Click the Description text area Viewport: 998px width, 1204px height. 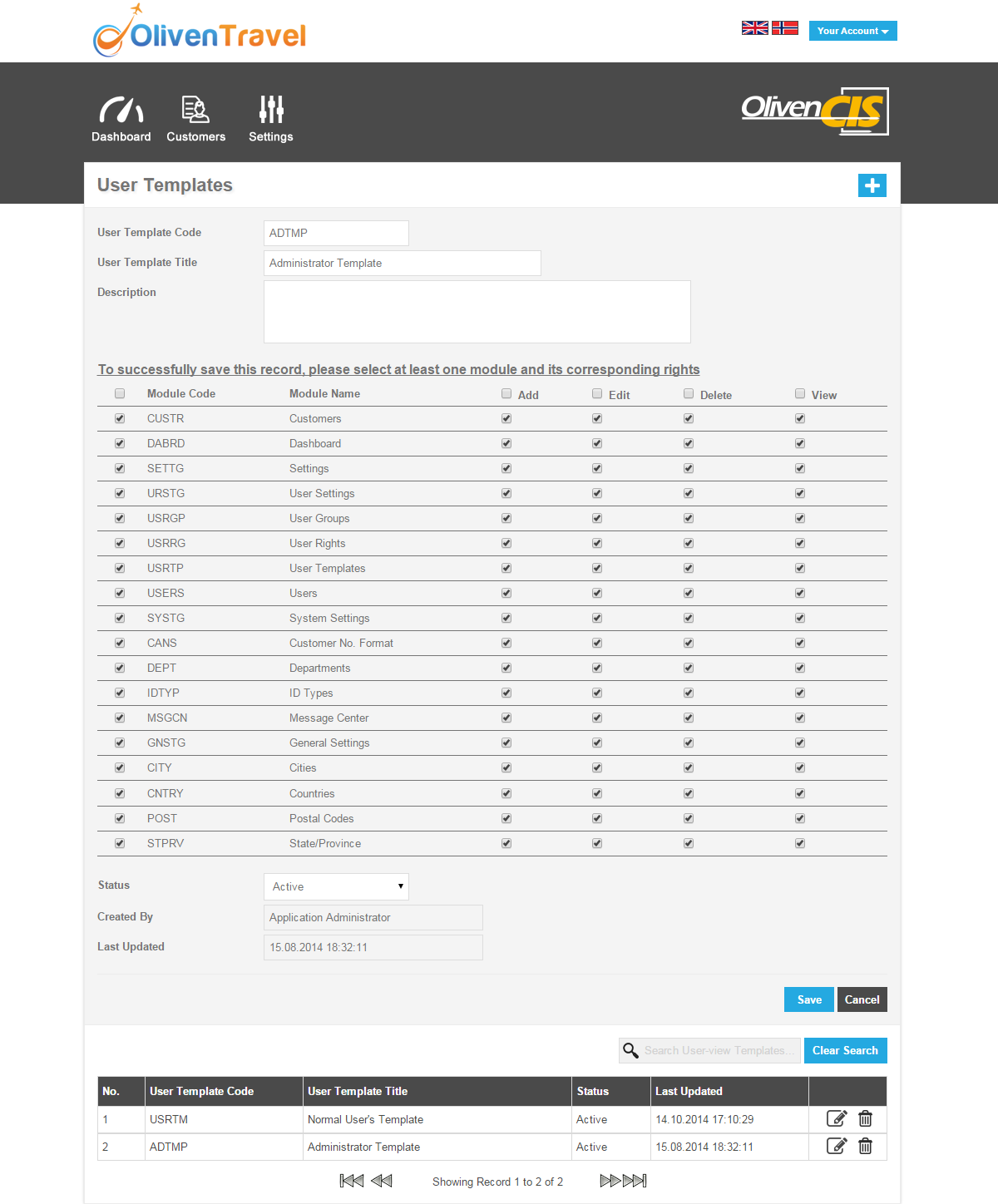click(477, 312)
